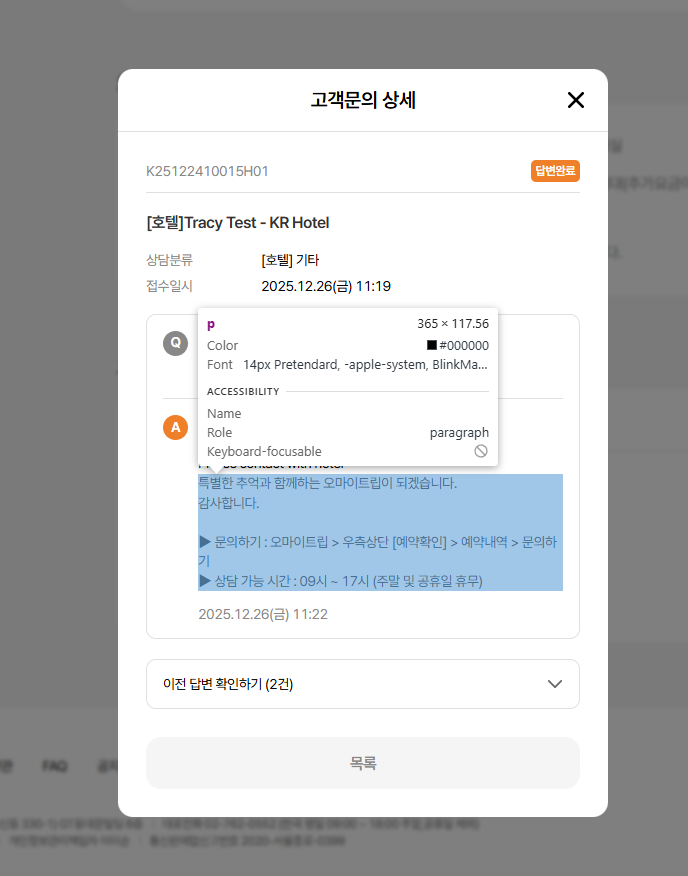688x876 pixels.
Task: Click the 접수일시 label
Action: pos(169,286)
